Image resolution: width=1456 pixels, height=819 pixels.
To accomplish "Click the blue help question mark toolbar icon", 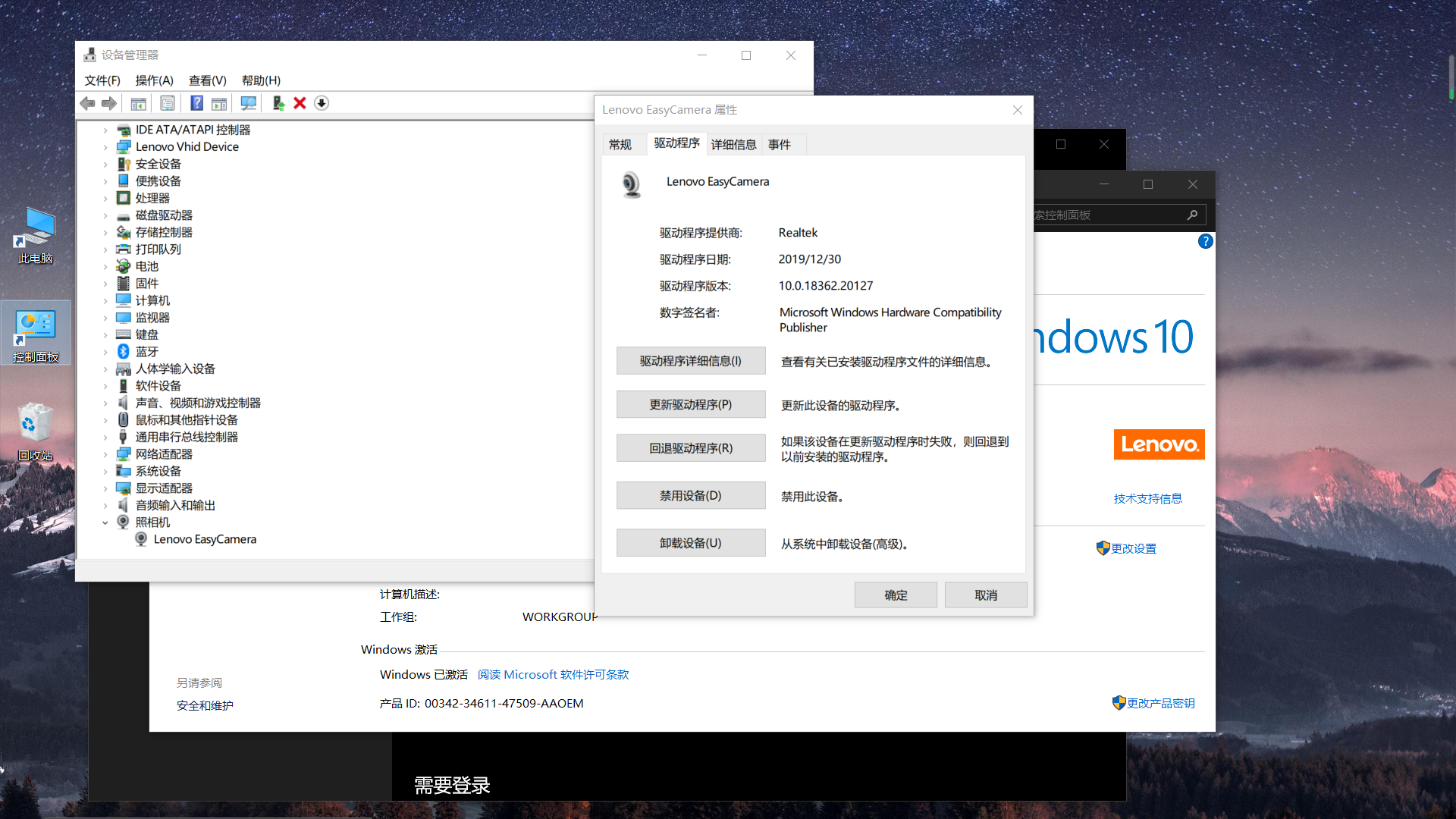I will pos(196,103).
